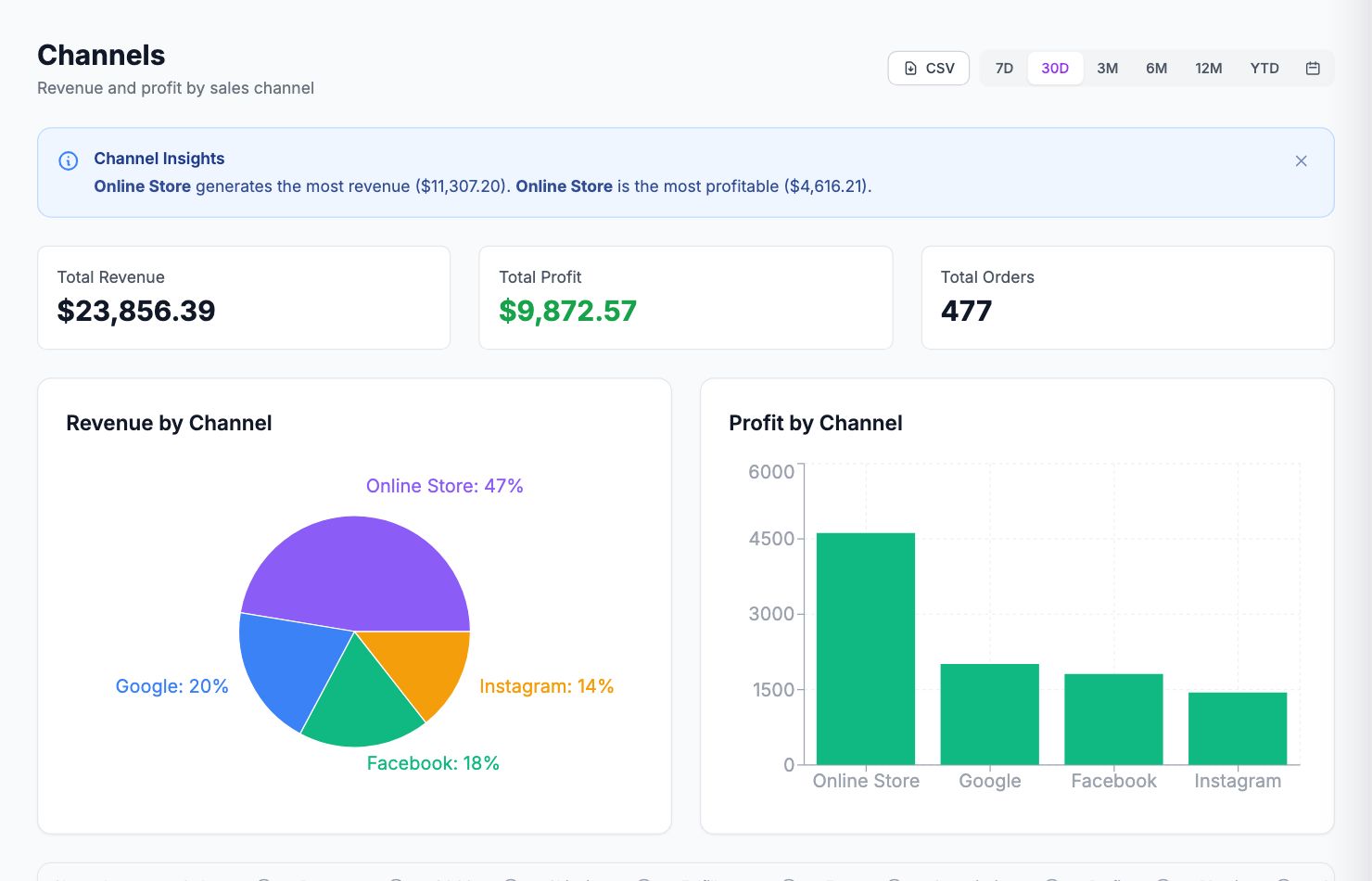
Task: Click the Channel Insights info icon
Action: [x=69, y=160]
